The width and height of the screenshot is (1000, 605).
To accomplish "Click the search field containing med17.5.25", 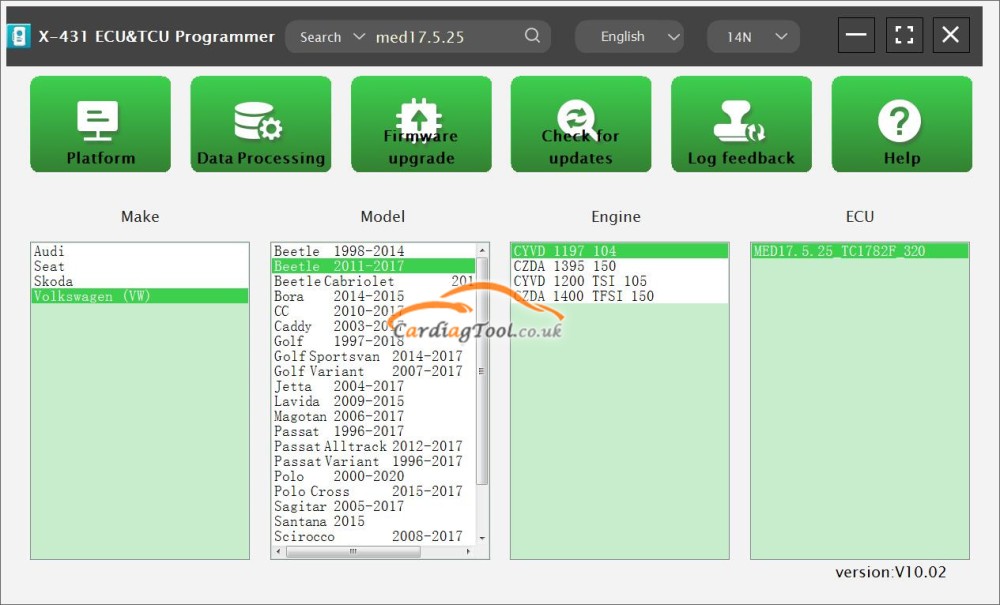I will [446, 37].
